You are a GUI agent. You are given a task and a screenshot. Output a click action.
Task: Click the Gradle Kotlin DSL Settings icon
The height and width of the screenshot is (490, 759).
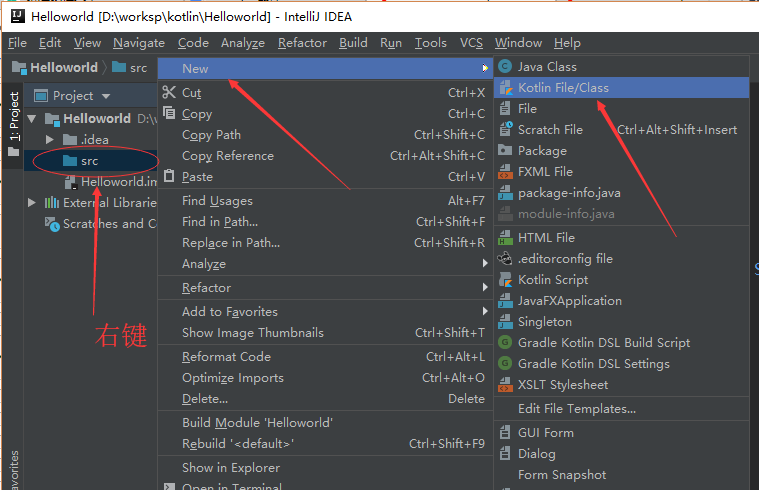505,363
